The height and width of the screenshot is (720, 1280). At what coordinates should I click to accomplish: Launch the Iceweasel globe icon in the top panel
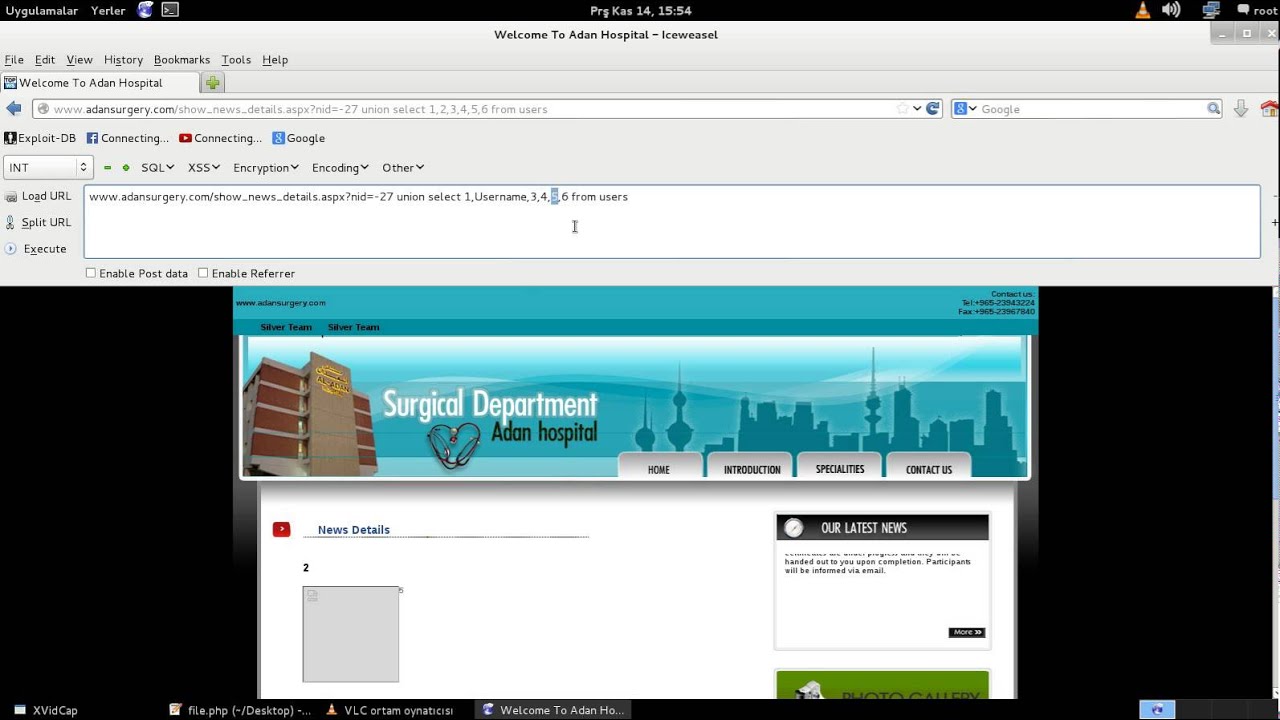[x=146, y=10]
